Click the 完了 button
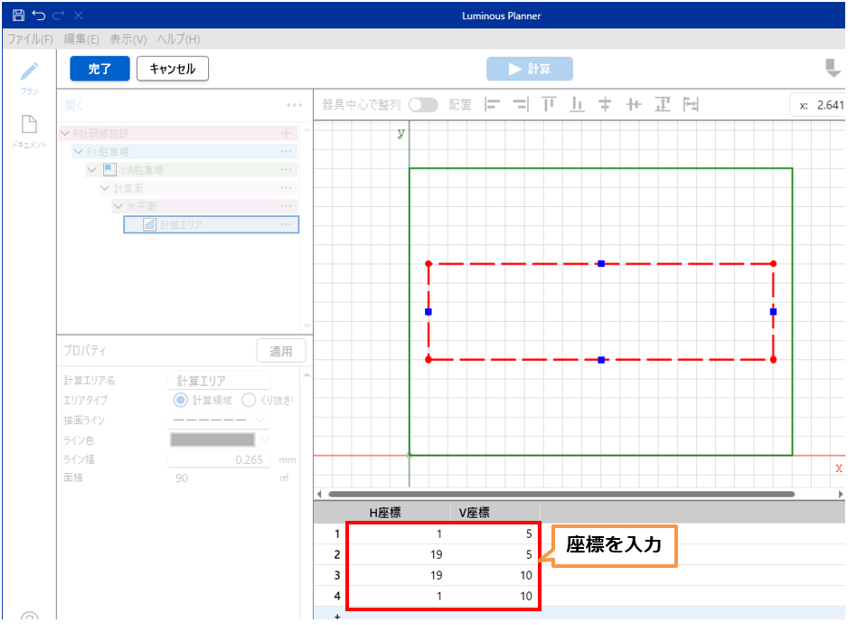The height and width of the screenshot is (625, 850). [x=100, y=68]
